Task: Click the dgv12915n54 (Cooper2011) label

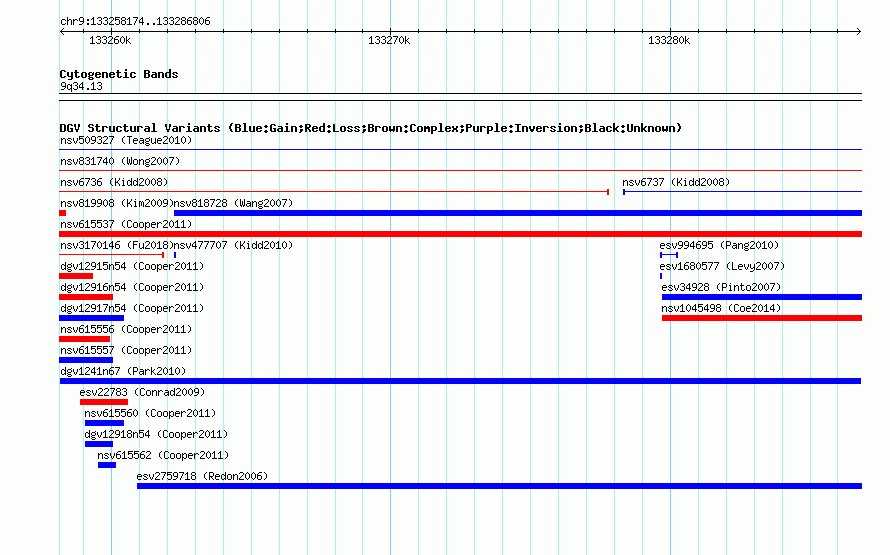Action: tap(132, 266)
